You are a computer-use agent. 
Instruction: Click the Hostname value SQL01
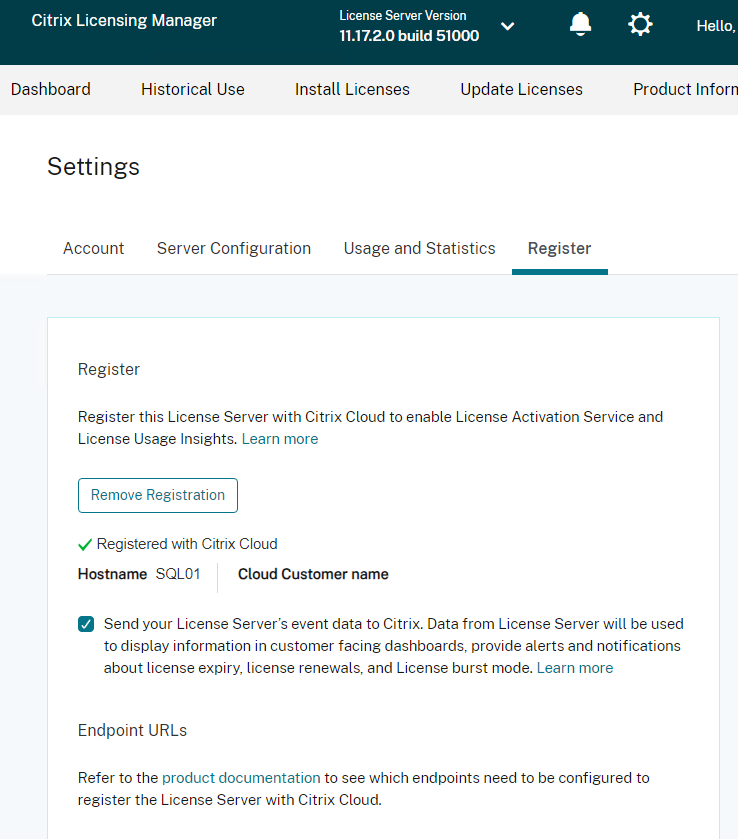click(178, 574)
